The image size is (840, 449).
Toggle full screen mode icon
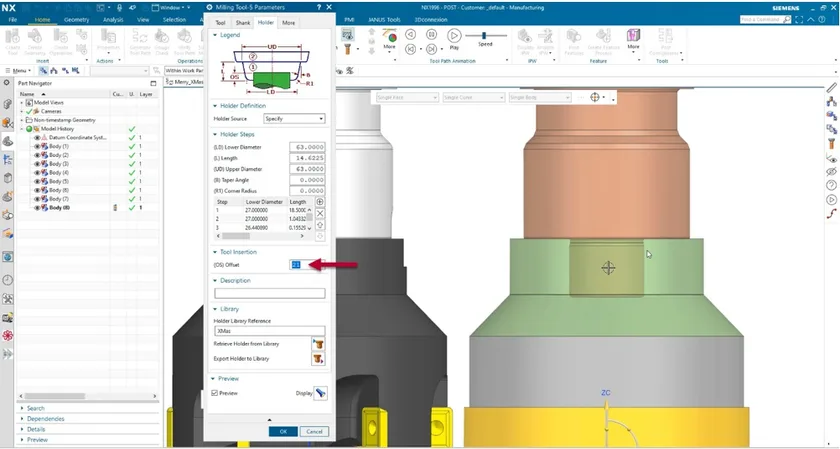point(799,19)
